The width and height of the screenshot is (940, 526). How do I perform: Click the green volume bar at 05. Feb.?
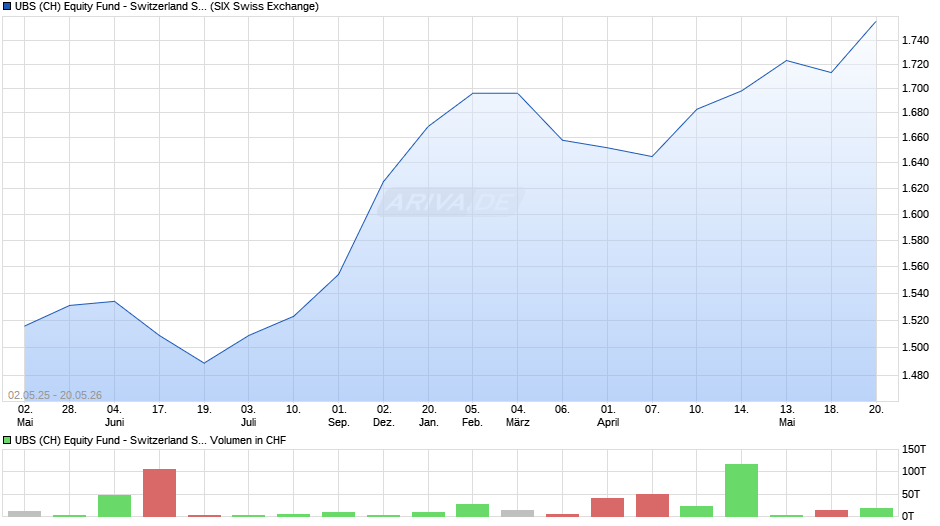[472, 510]
